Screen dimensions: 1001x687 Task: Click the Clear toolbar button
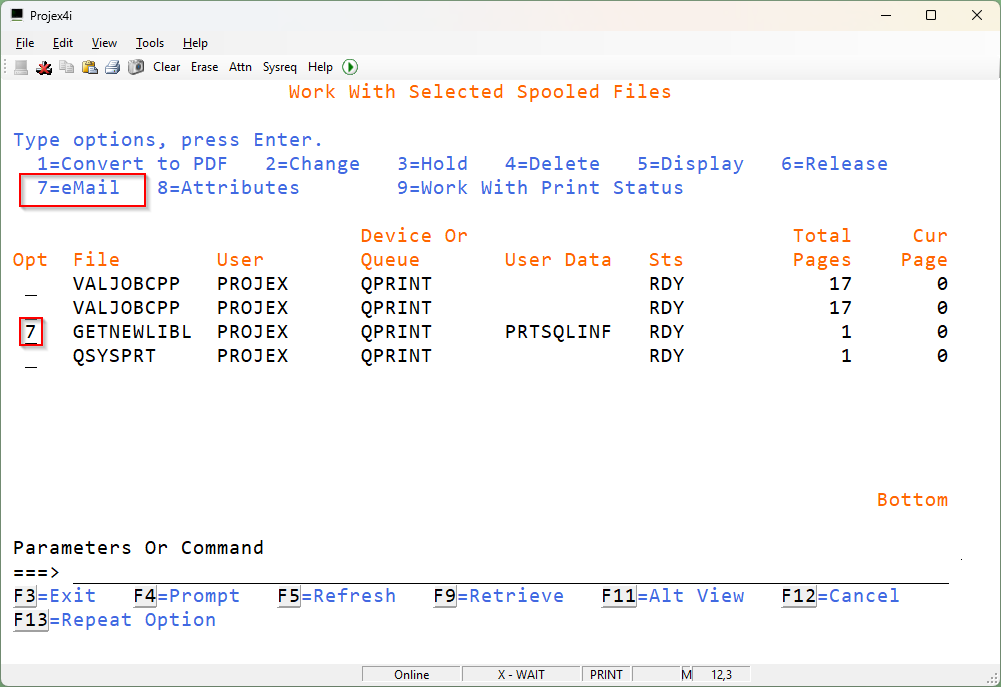click(x=167, y=67)
